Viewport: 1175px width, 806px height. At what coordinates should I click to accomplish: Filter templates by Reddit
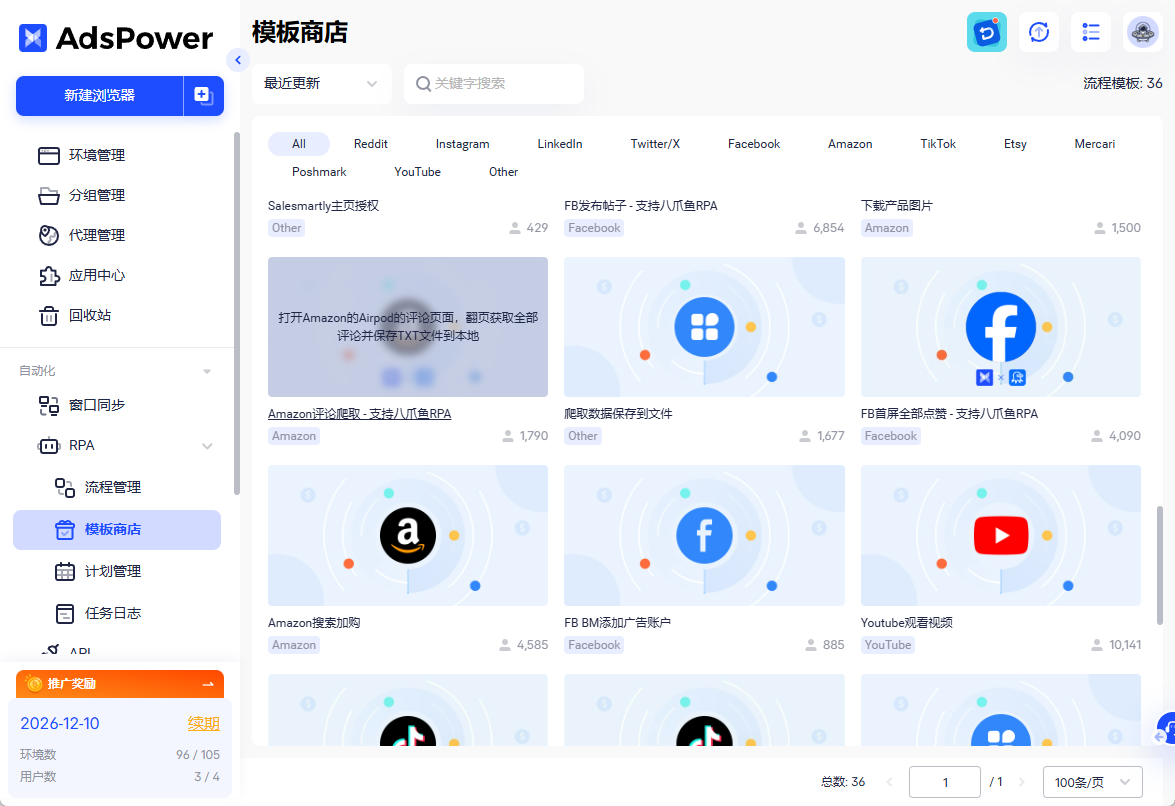(371, 144)
